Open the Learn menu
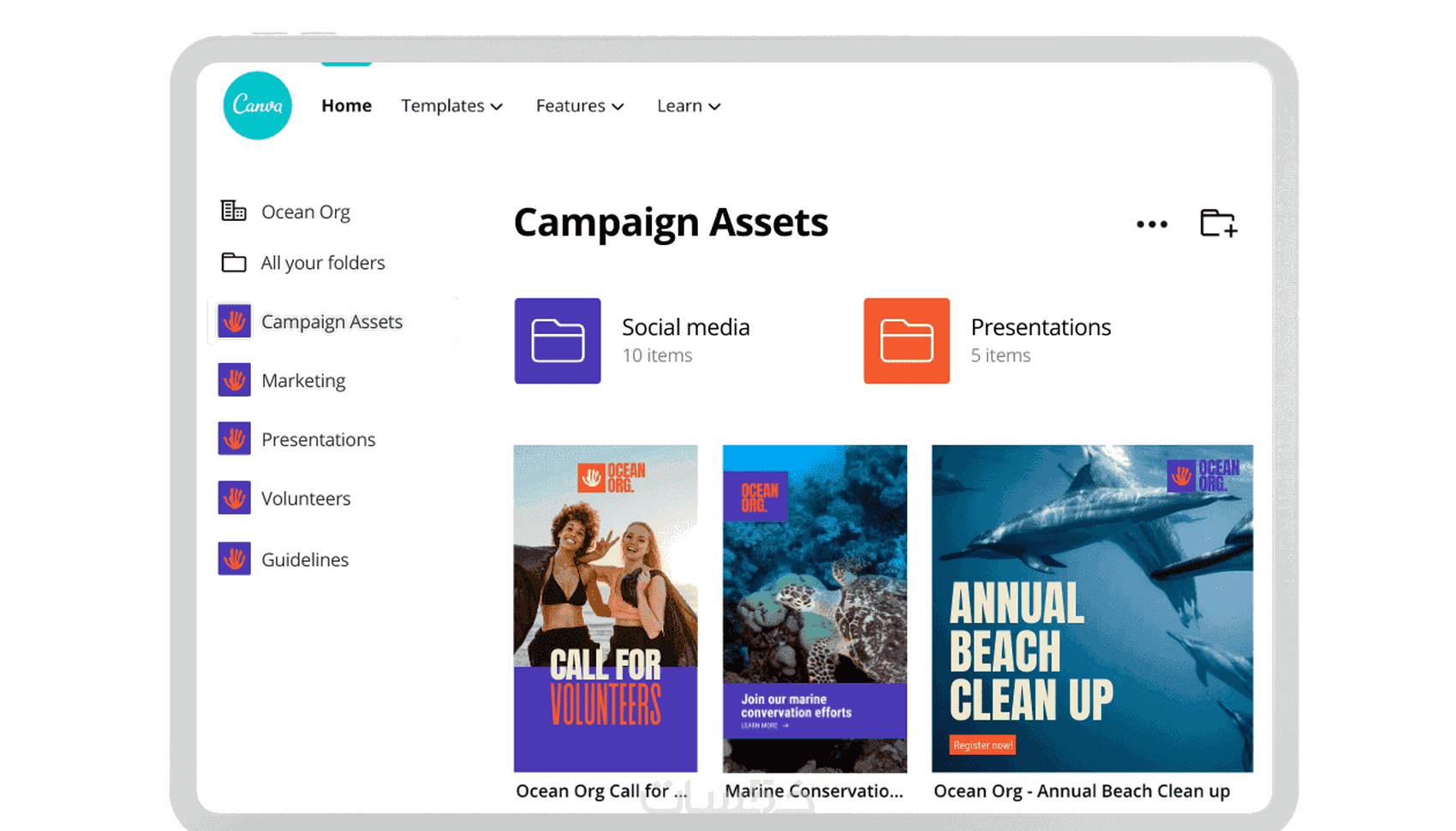1456x831 pixels. [x=689, y=105]
